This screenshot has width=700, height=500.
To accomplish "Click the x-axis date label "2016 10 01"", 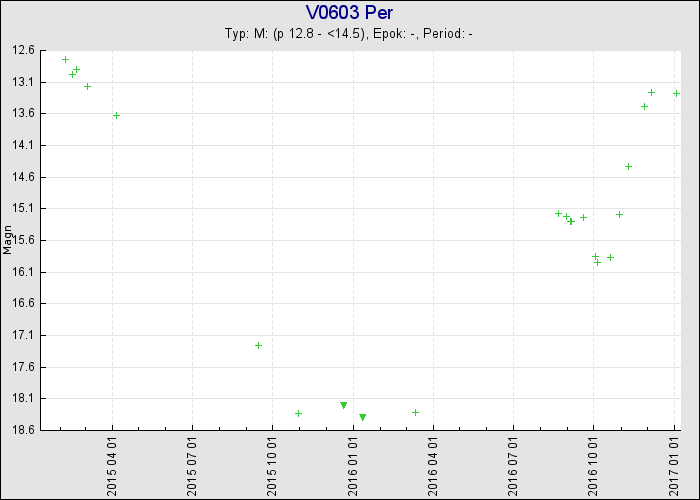I will tap(593, 467).
